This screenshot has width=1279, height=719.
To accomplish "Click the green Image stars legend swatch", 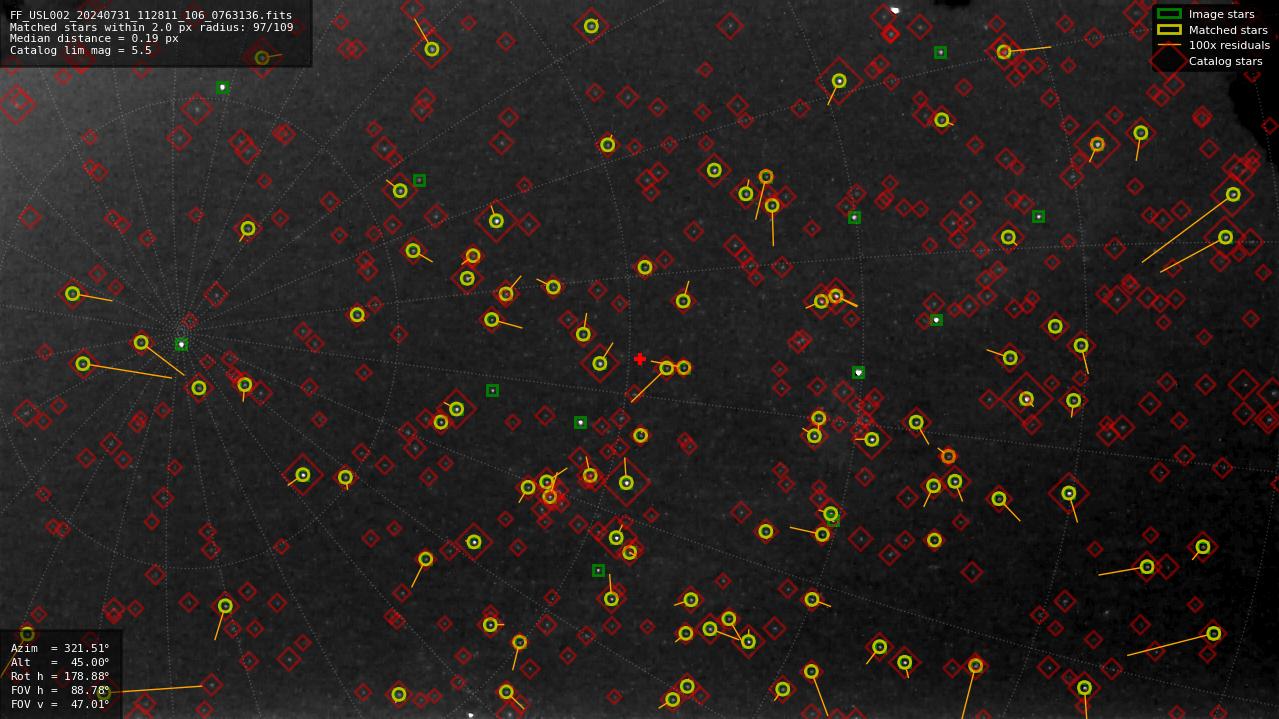I will (1169, 14).
